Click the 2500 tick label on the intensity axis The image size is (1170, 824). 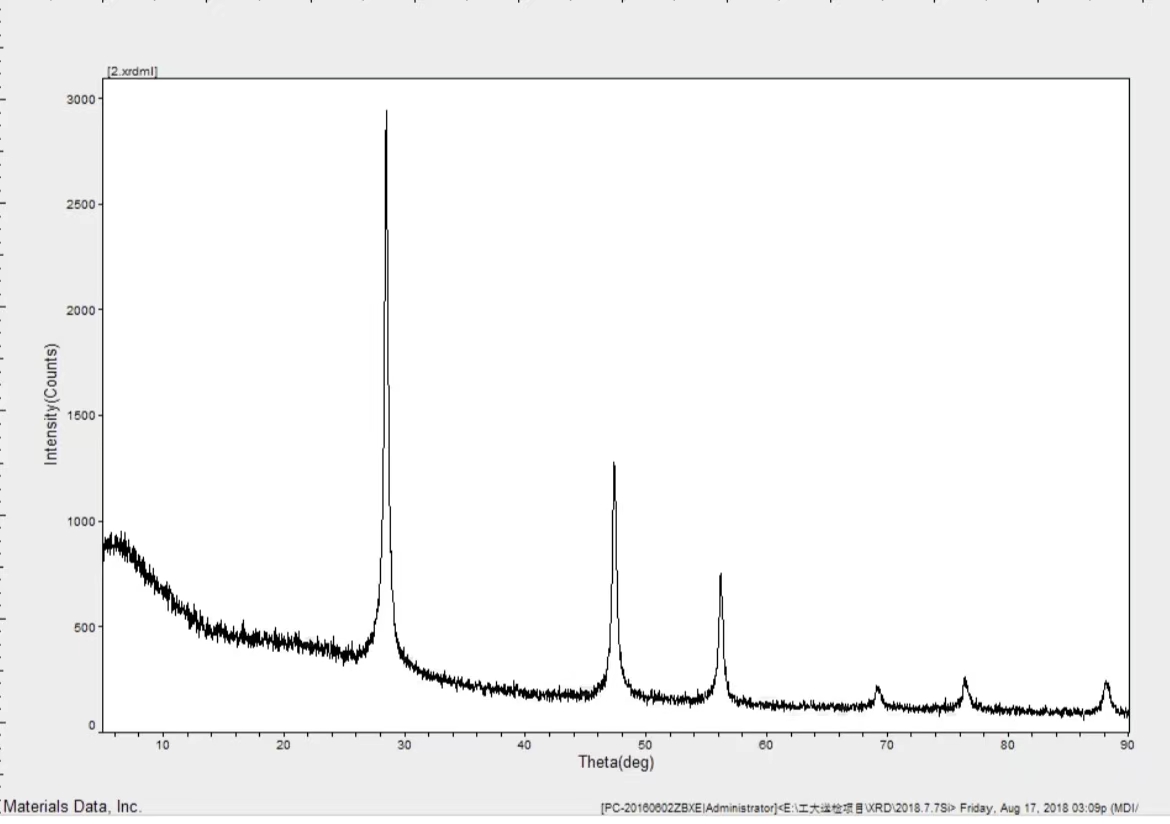[81, 205]
